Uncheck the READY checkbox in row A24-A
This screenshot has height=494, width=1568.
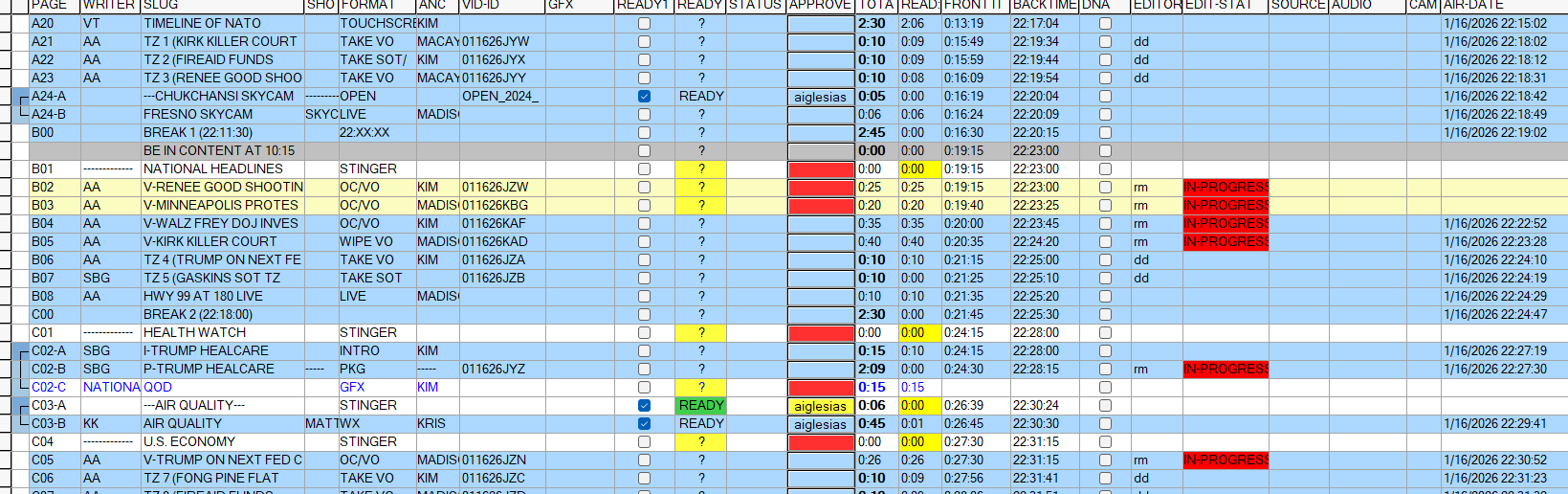click(644, 97)
